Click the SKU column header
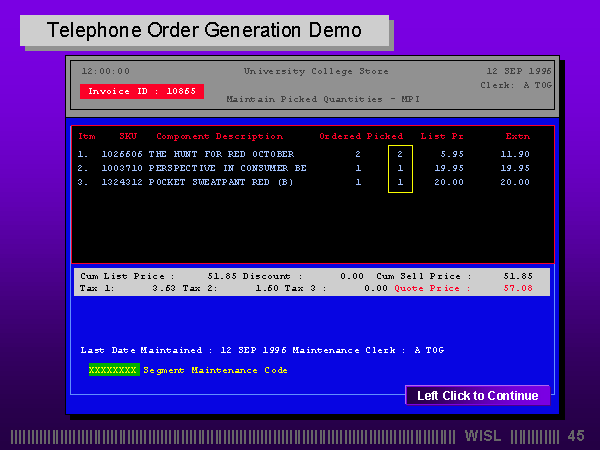 click(128, 136)
